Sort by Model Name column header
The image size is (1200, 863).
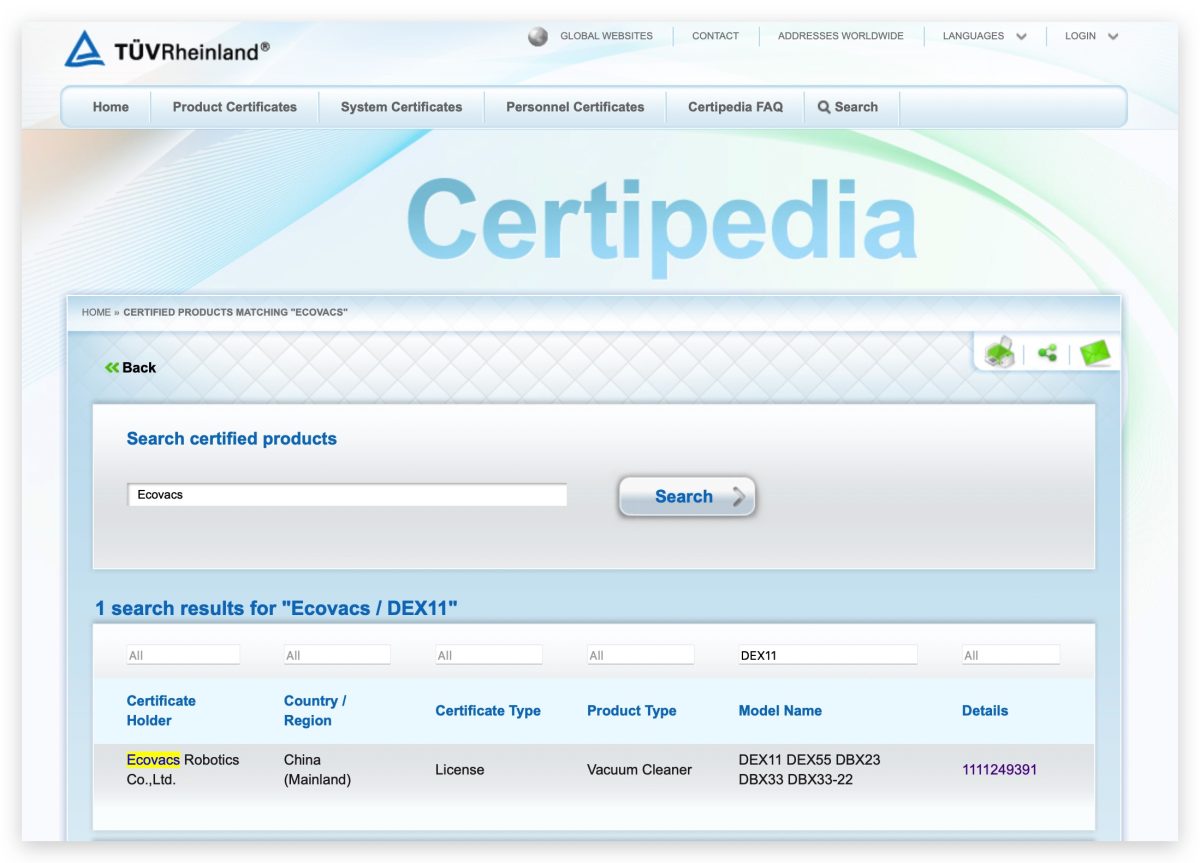click(x=780, y=711)
